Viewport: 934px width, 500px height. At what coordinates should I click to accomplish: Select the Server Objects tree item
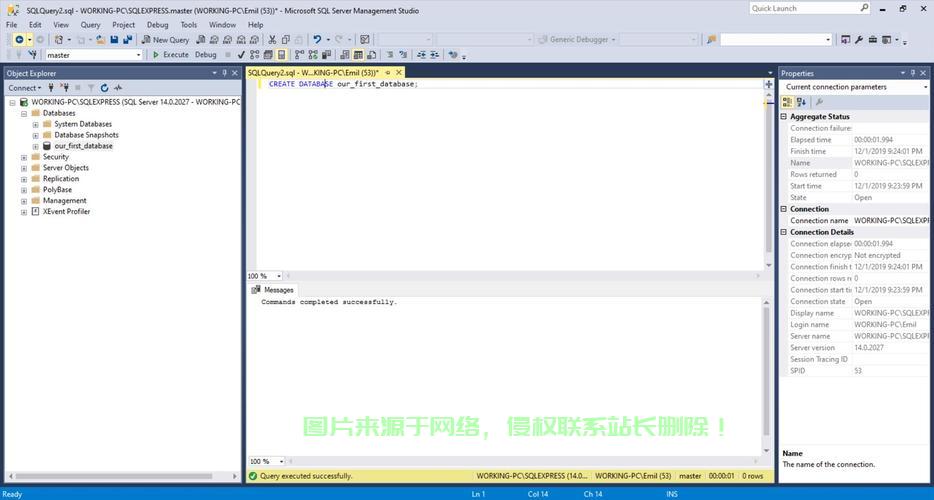click(x=66, y=168)
